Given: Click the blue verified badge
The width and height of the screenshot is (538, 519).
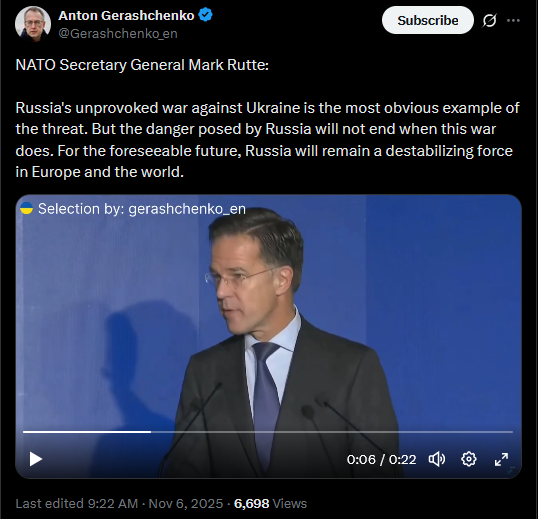Looking at the screenshot, I should pos(206,15).
